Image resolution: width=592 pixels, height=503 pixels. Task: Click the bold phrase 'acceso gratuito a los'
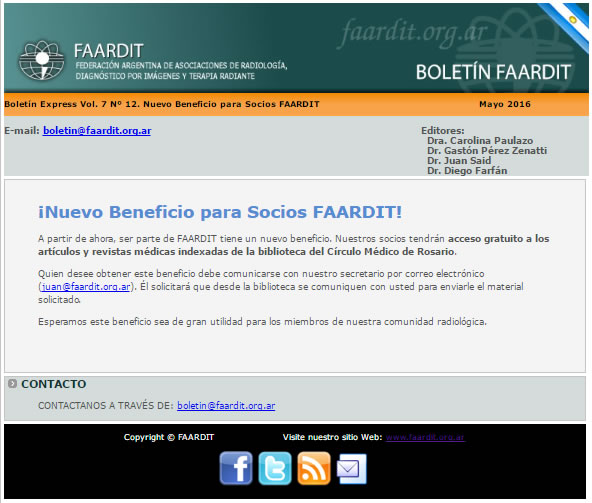[499, 239]
